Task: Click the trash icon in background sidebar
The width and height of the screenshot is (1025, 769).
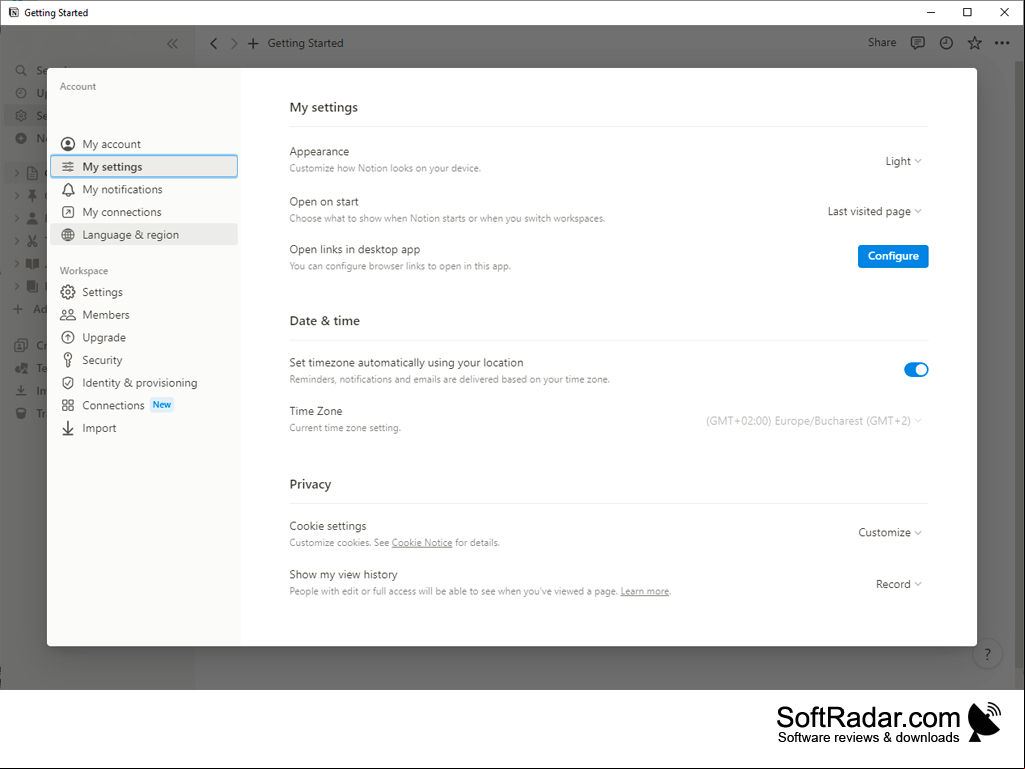Action: click(x=21, y=413)
